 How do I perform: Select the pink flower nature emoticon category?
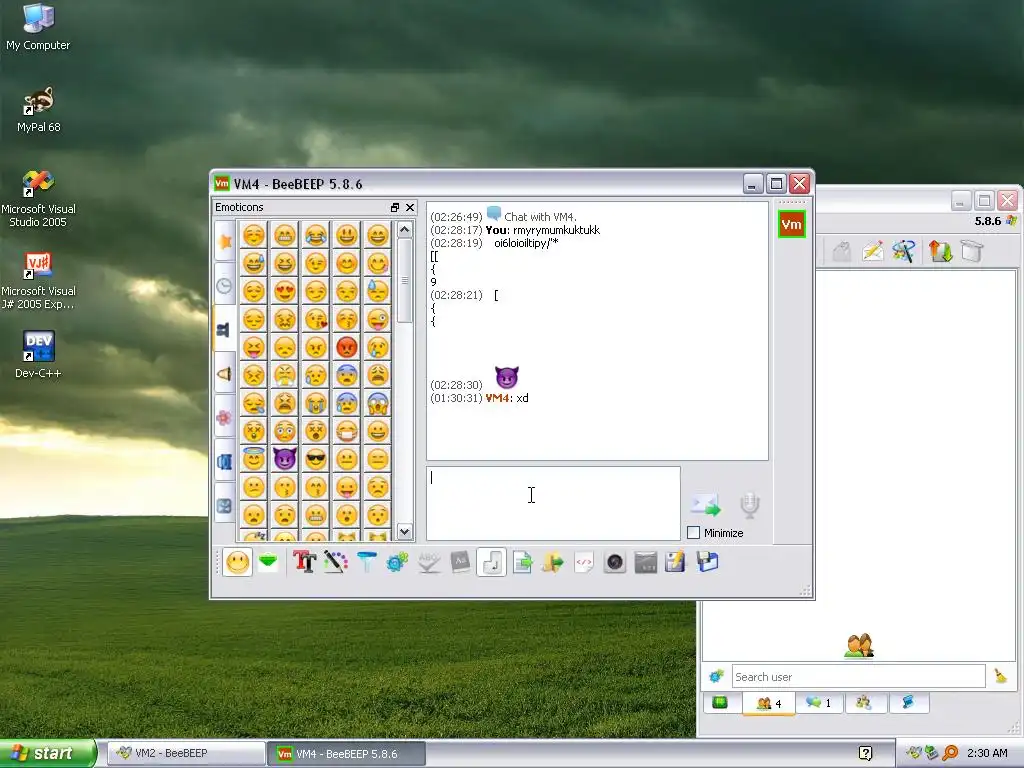(225, 417)
